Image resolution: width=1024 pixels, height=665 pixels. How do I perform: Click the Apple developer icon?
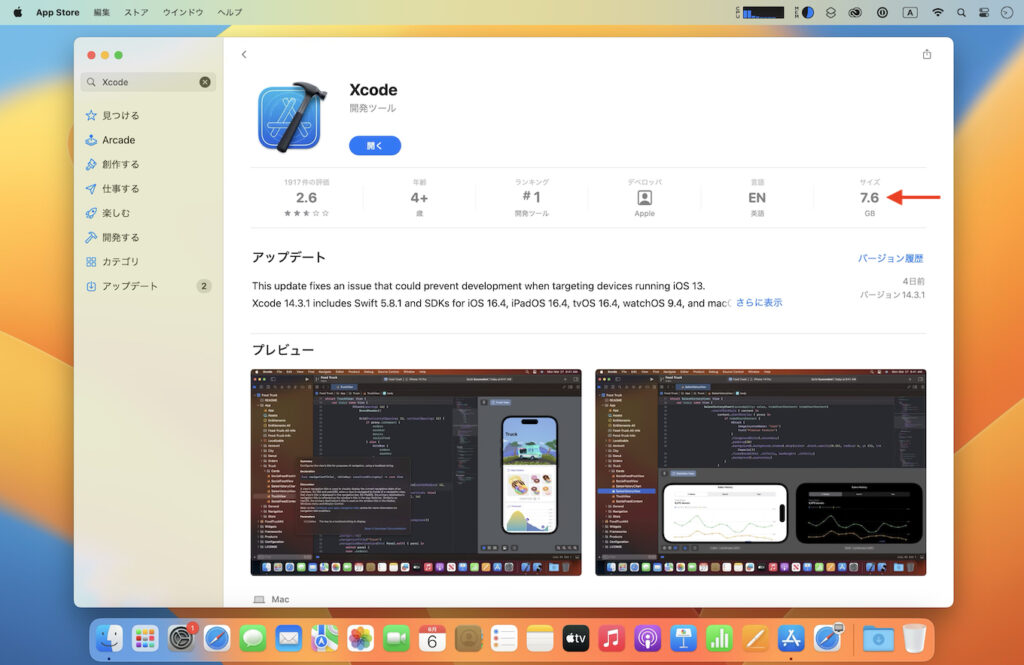645,198
